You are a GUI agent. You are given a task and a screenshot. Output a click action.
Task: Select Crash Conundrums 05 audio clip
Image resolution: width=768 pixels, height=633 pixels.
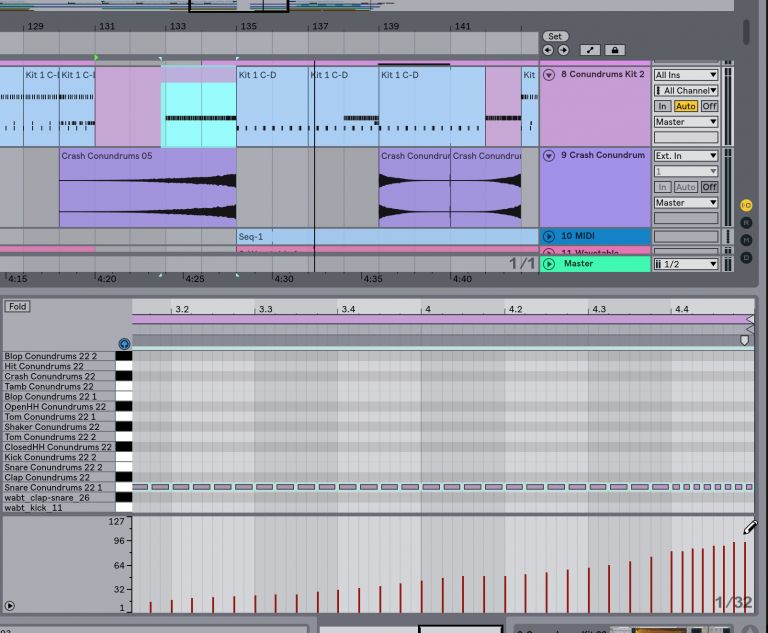click(147, 188)
